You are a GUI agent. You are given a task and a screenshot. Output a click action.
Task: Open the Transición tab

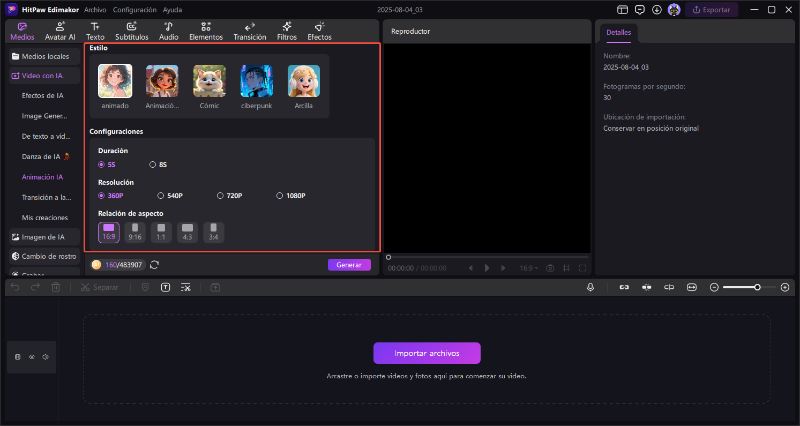tap(249, 31)
